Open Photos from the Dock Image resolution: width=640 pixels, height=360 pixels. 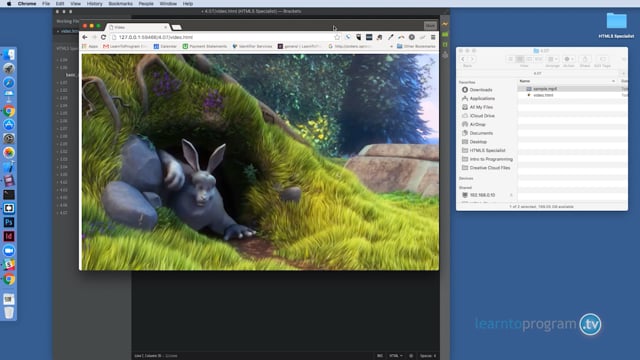tap(9, 152)
